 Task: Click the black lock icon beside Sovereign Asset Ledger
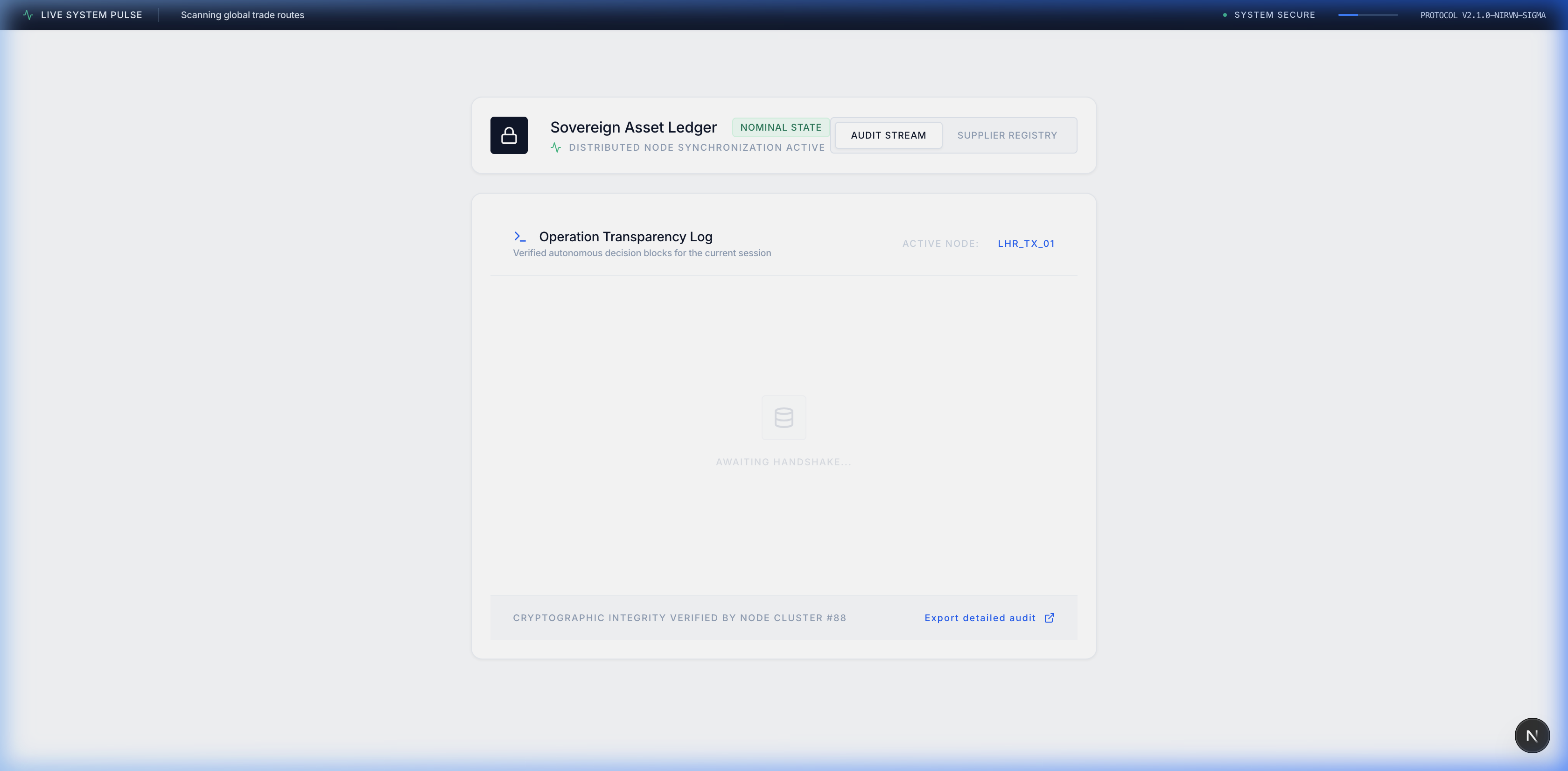click(509, 135)
